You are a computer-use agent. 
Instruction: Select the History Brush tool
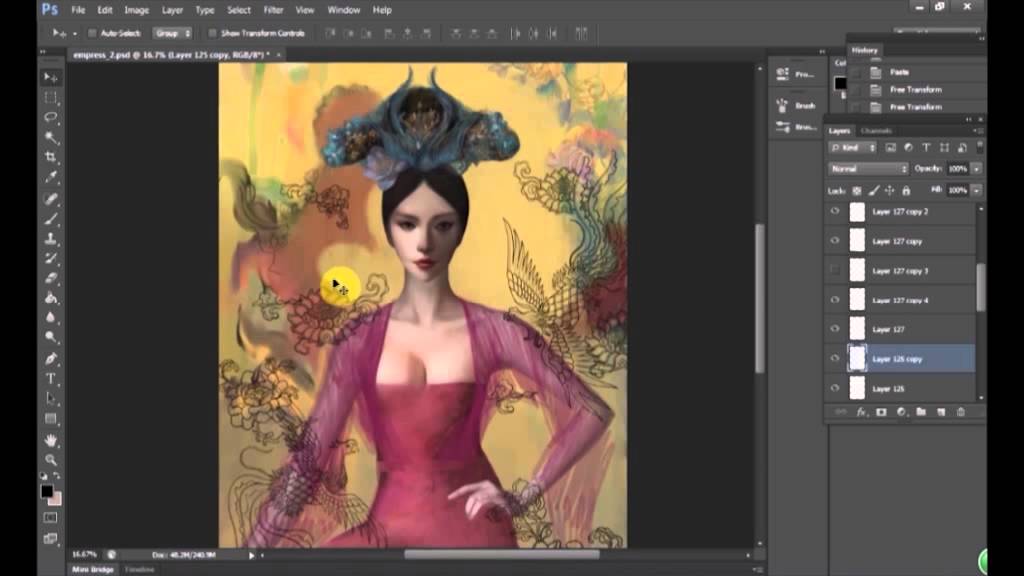click(x=51, y=258)
